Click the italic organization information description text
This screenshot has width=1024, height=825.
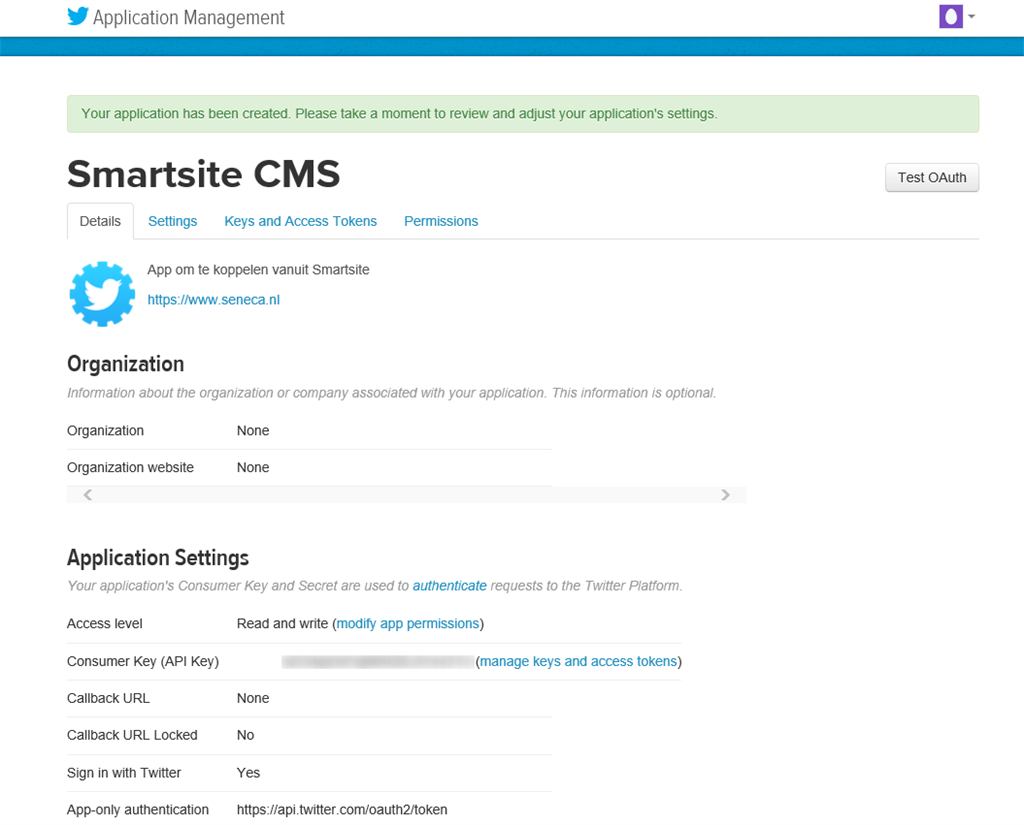tap(392, 393)
